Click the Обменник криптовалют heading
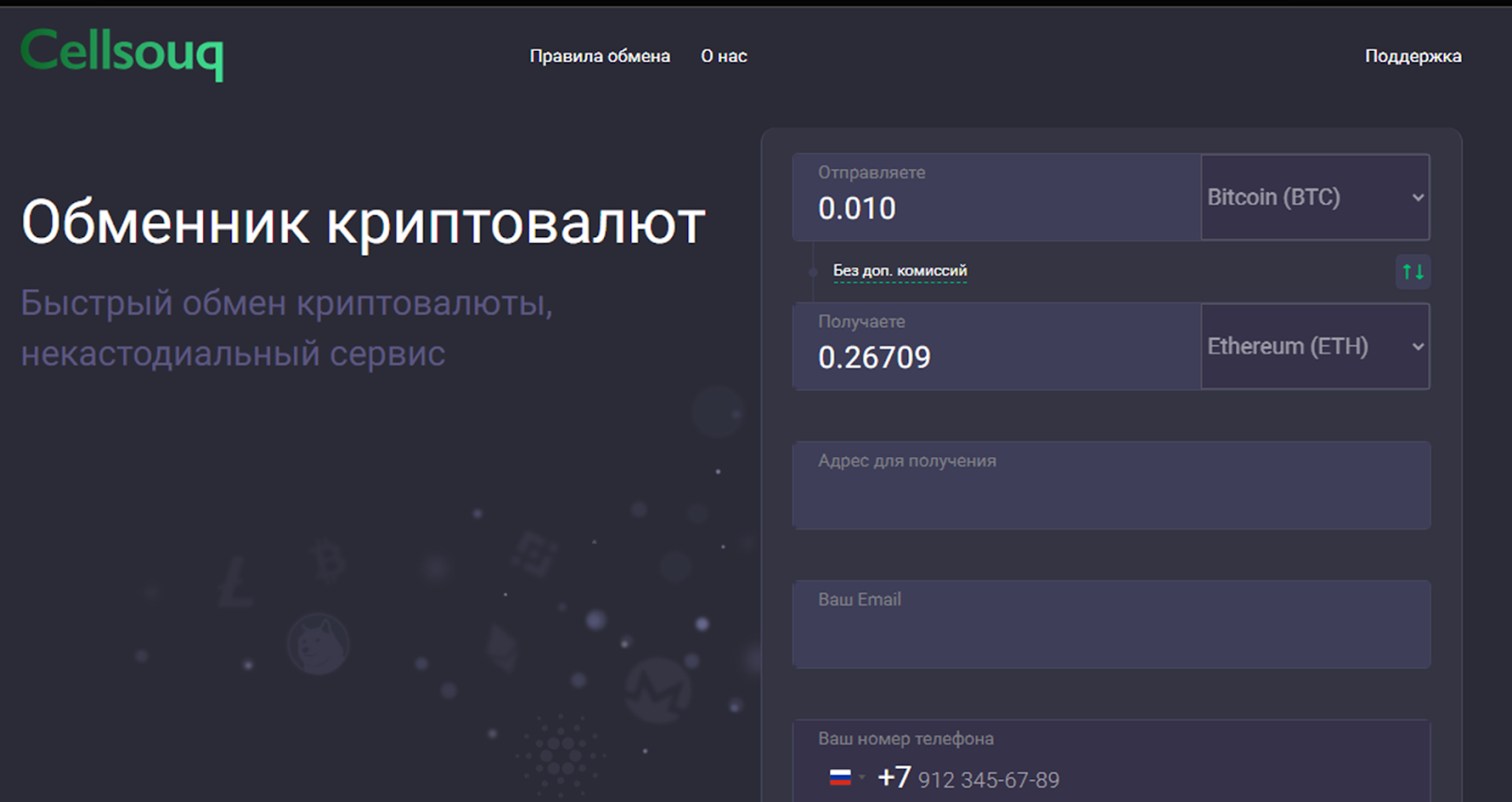 (x=363, y=223)
